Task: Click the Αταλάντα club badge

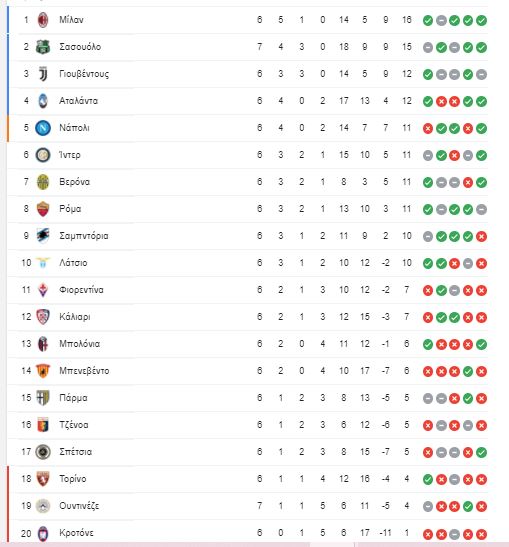Action: tap(43, 101)
